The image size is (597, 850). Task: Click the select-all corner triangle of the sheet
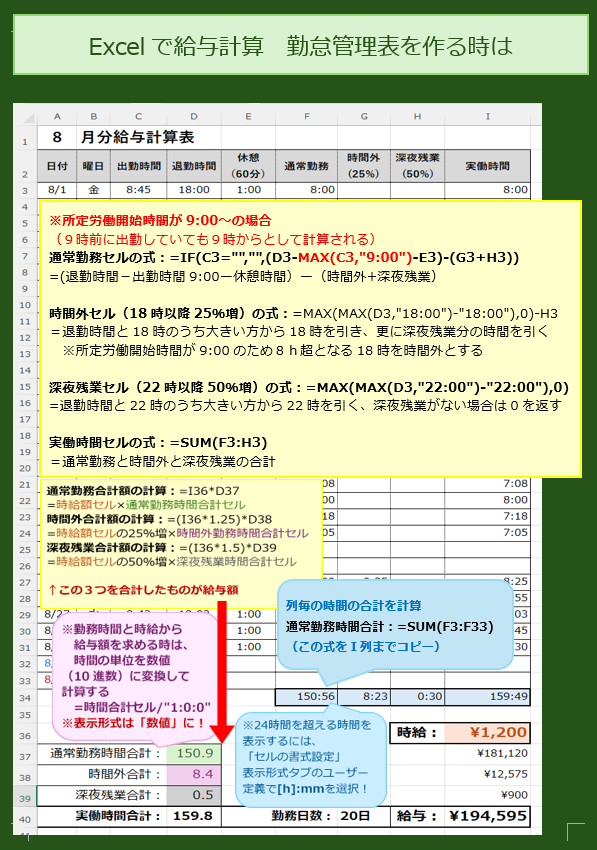(28, 118)
